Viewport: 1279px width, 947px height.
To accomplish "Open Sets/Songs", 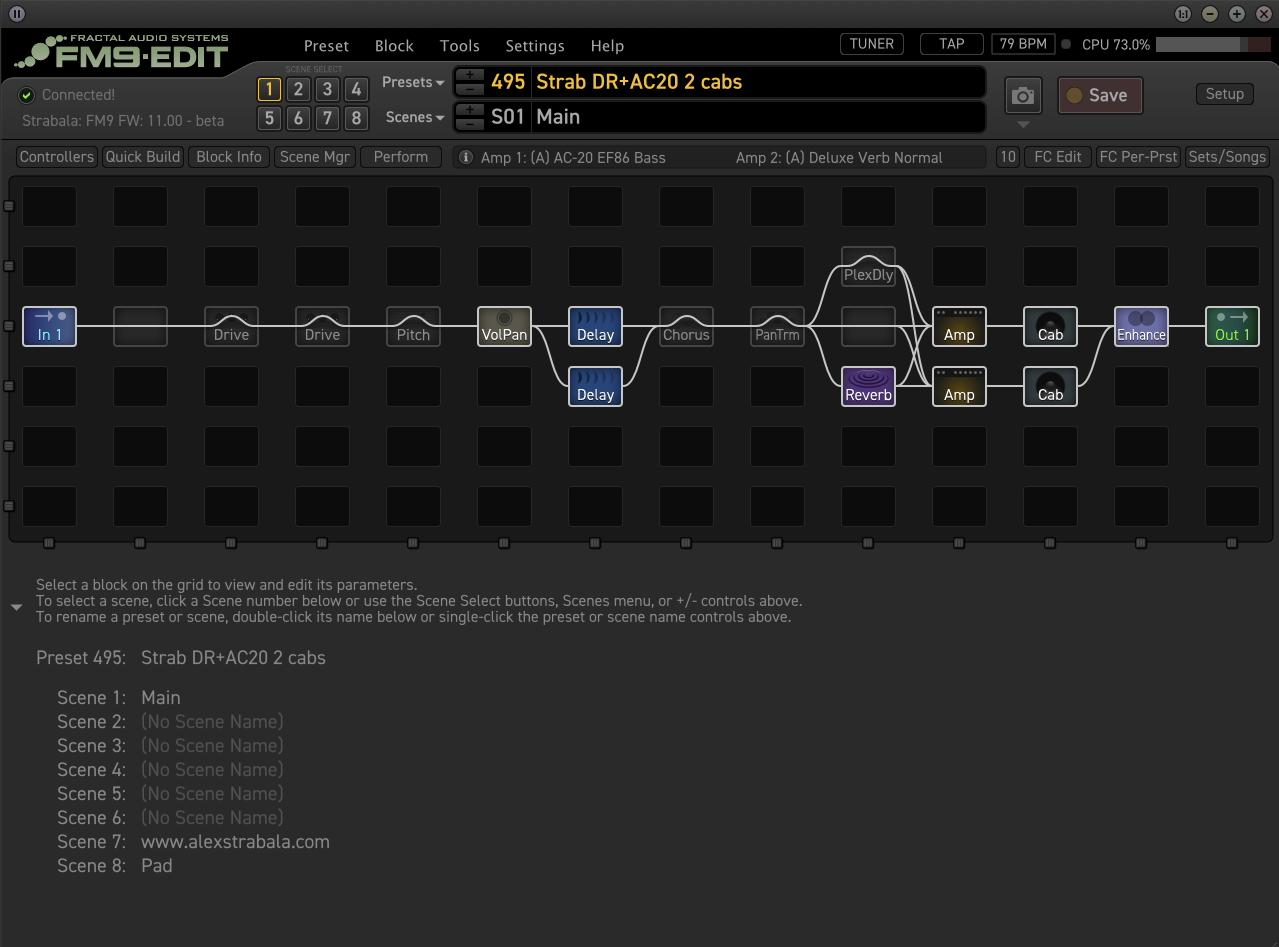I will point(1227,157).
